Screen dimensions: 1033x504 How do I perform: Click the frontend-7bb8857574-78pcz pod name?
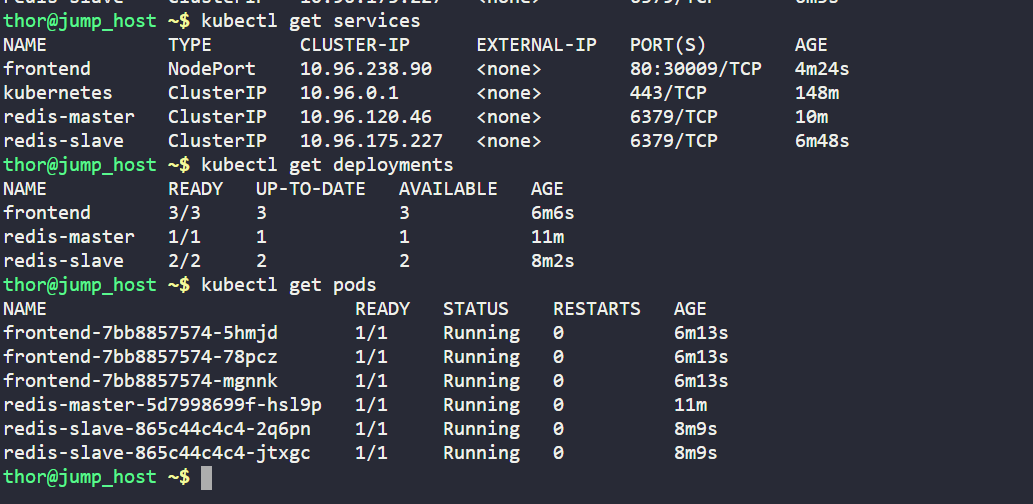[x=141, y=357]
